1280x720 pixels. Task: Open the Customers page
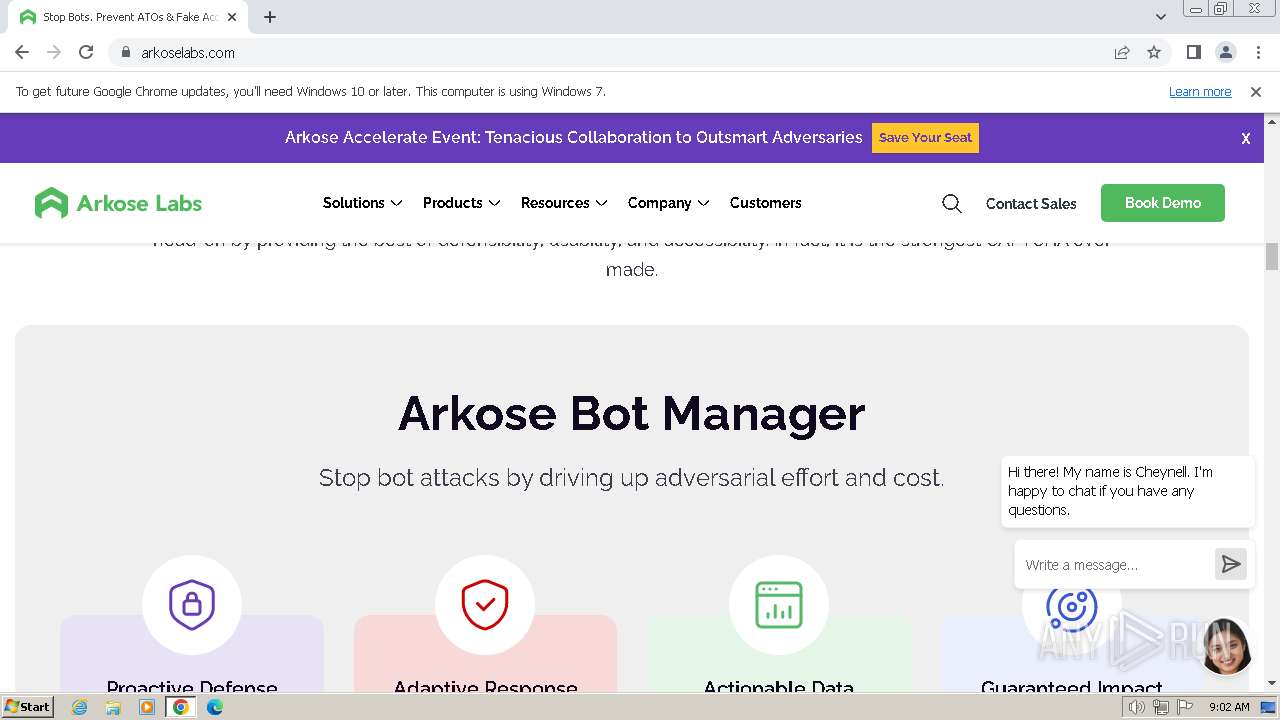point(766,203)
